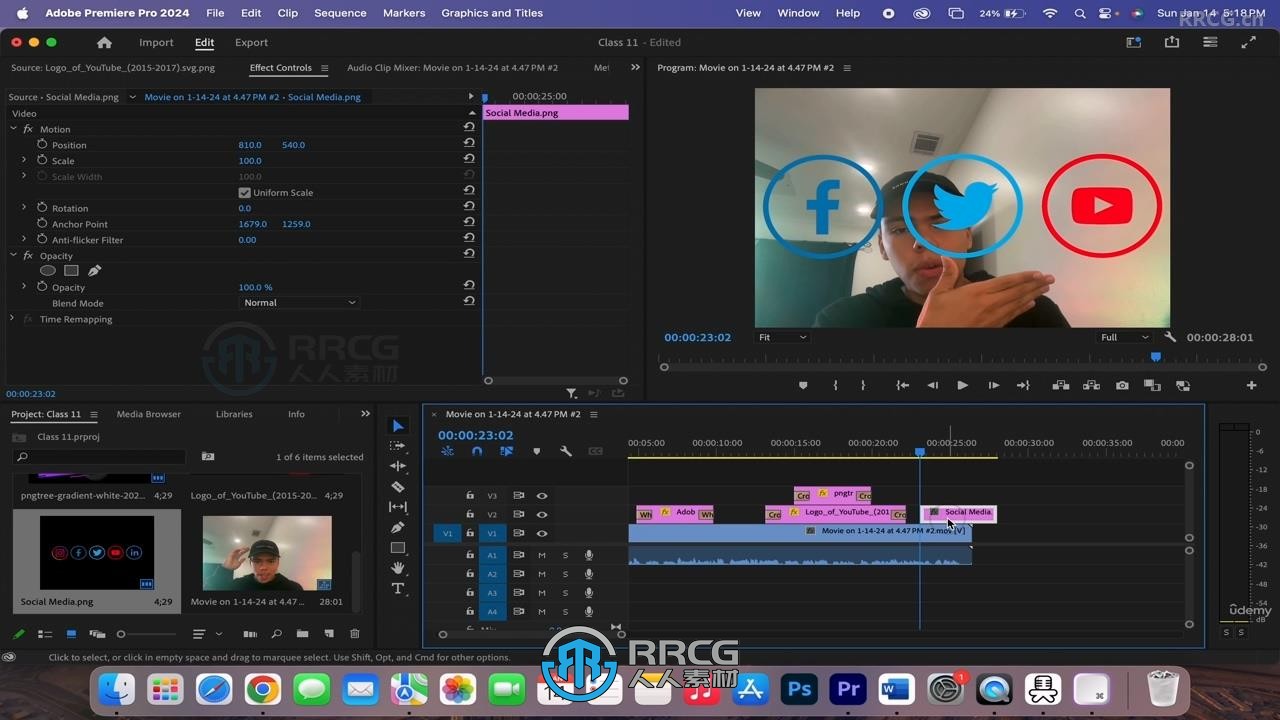Select the Hand tool
This screenshot has width=1280, height=720.
tap(398, 568)
